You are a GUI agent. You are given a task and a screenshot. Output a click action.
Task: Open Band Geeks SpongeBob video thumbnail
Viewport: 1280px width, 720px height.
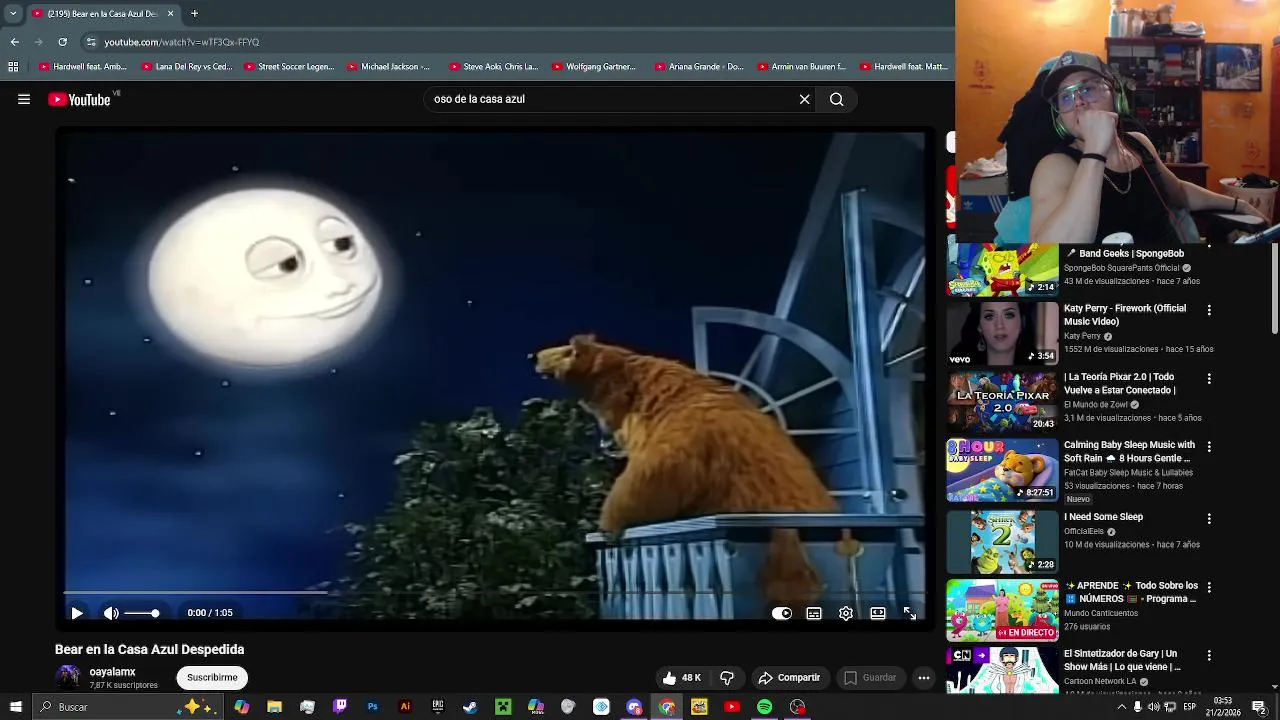[1002, 270]
